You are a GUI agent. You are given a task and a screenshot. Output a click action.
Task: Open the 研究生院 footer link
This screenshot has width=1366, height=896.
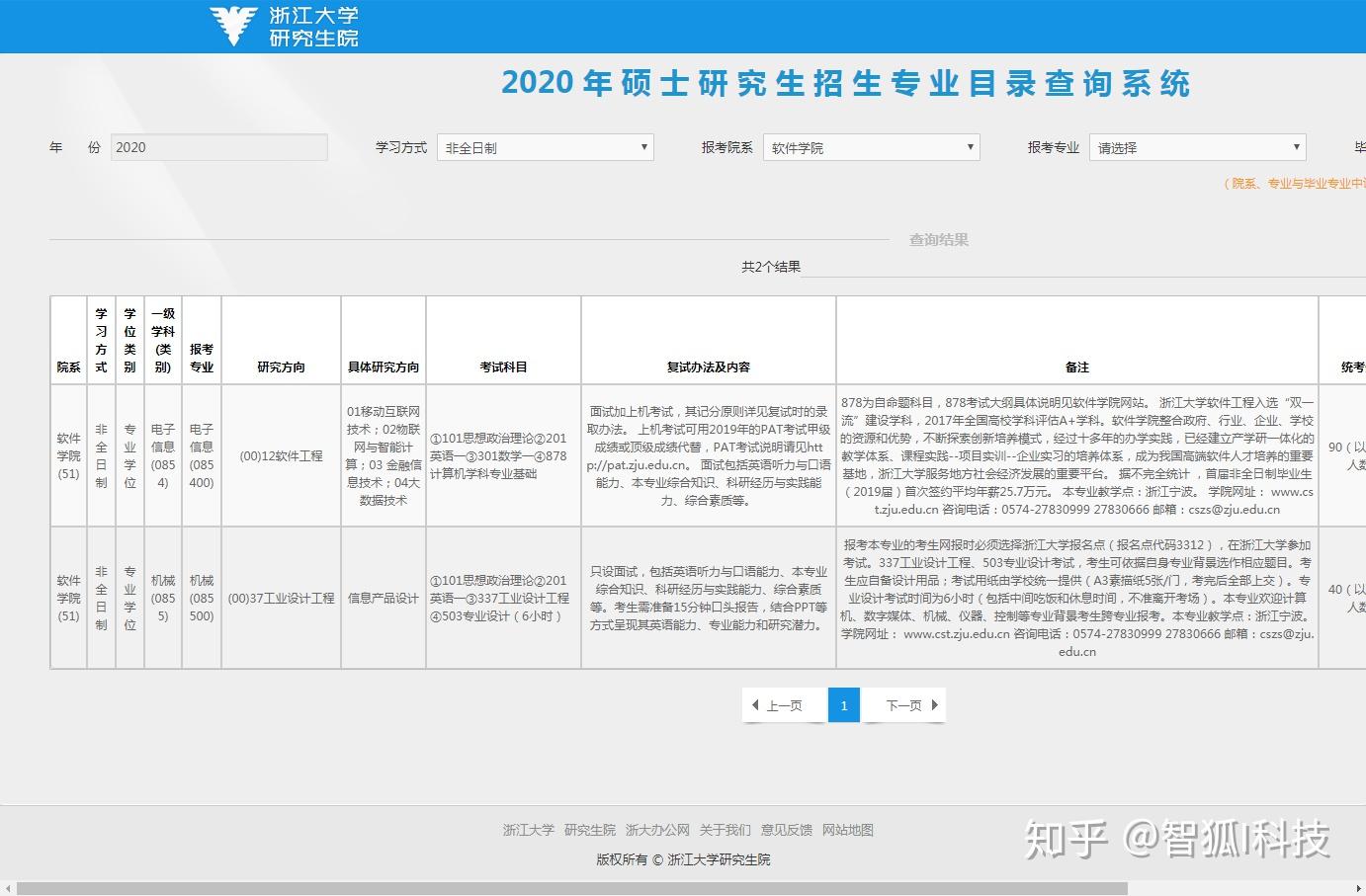click(x=589, y=830)
